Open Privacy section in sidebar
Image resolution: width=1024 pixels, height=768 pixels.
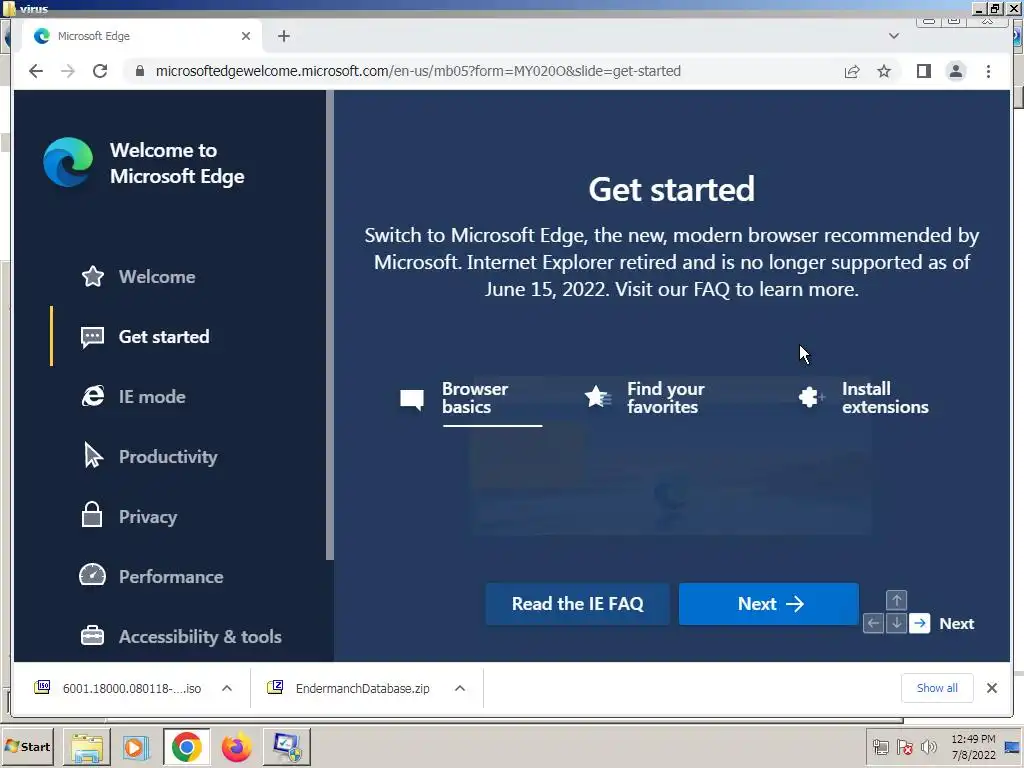tap(129, 517)
